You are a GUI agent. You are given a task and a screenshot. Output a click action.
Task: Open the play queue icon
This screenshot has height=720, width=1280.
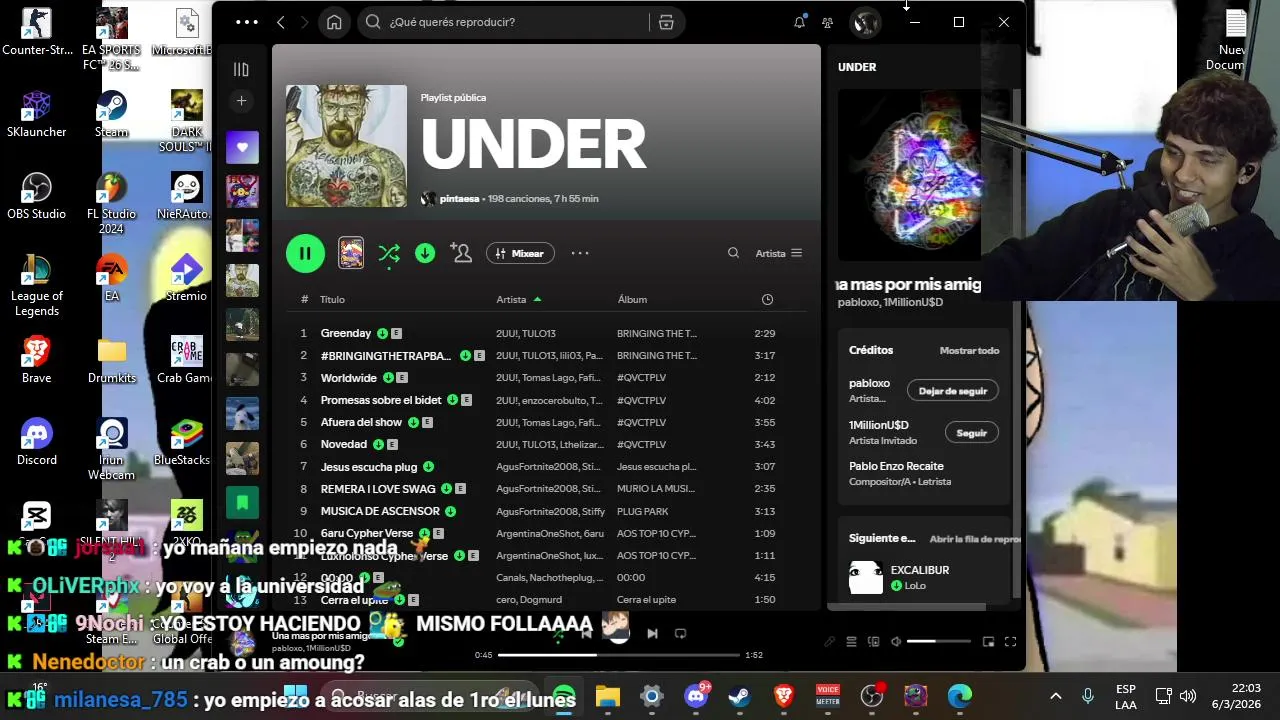[851, 642]
